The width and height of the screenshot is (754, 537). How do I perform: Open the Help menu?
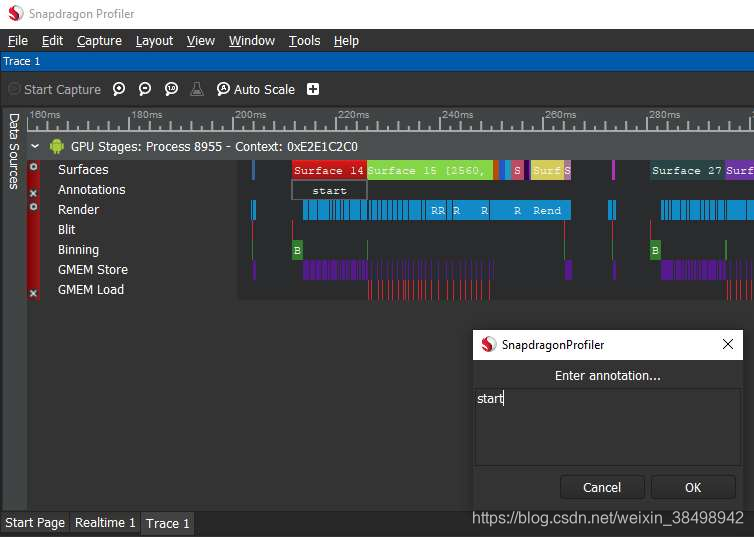point(346,41)
